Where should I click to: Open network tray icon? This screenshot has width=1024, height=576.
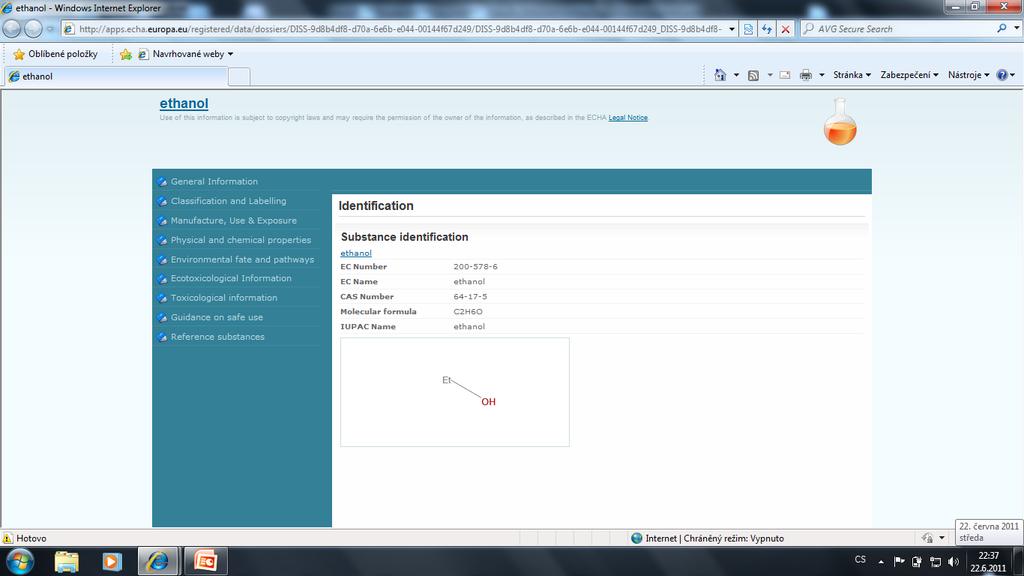pyautogui.click(x=935, y=562)
